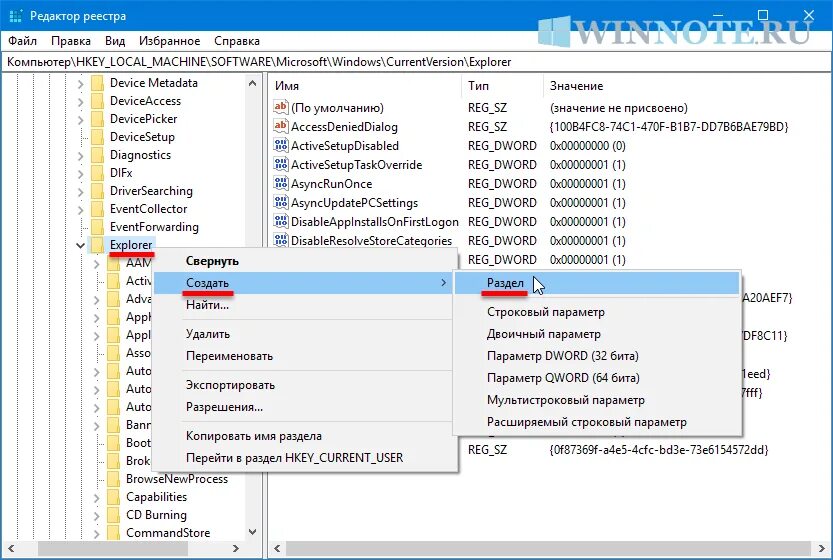Click the DWORD icon of AsyncRunOnce

pos(280,183)
